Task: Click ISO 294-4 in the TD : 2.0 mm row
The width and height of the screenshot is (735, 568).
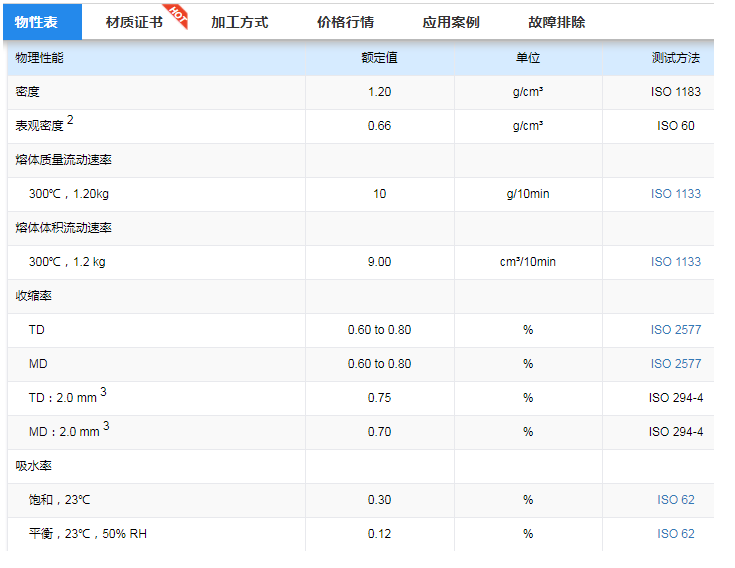Action: point(675,398)
